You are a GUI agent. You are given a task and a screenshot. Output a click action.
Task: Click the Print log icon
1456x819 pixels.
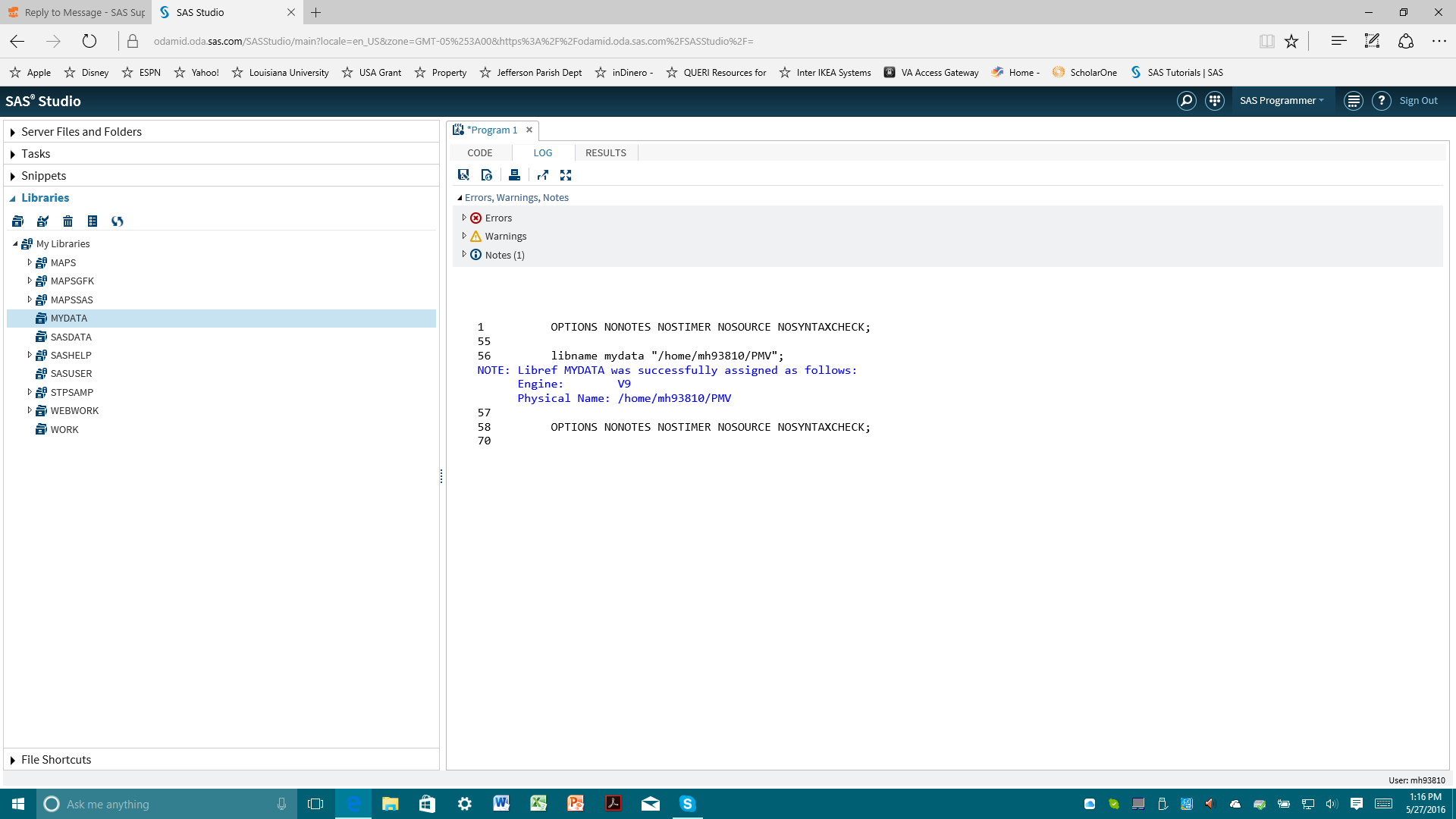(514, 175)
